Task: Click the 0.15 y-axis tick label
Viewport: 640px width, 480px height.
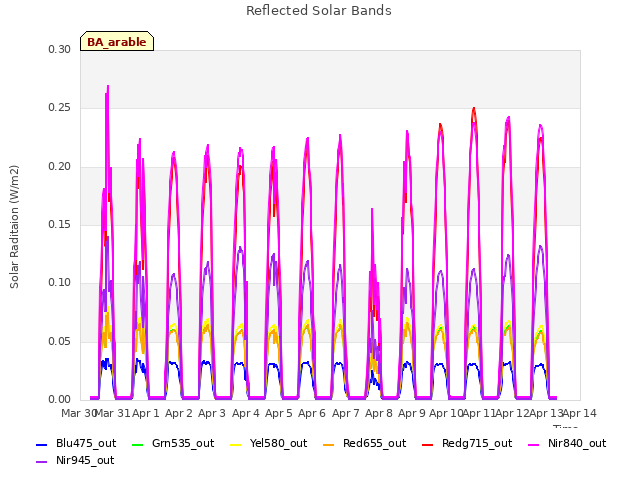Action: click(x=60, y=224)
